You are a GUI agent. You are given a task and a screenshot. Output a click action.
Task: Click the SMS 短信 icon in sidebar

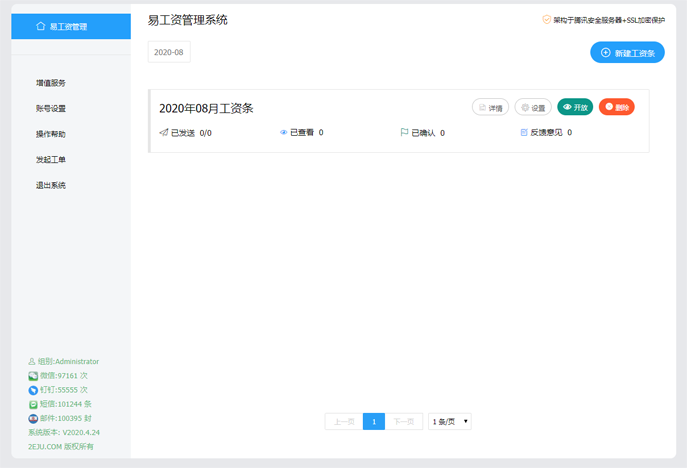[x=33, y=404]
